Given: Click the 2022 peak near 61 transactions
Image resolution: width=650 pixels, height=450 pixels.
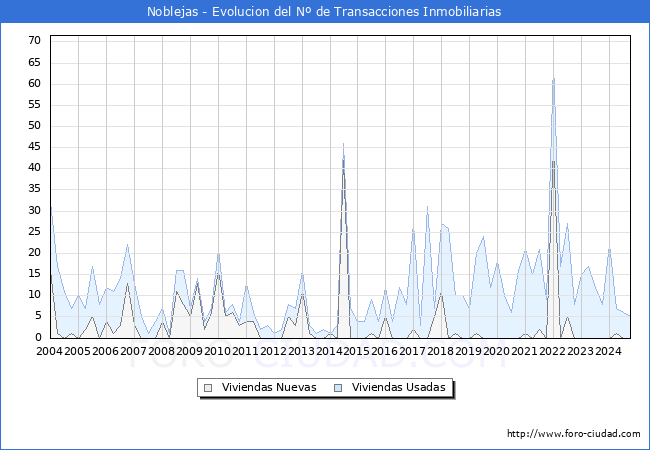Looking at the screenshot, I should [553, 80].
